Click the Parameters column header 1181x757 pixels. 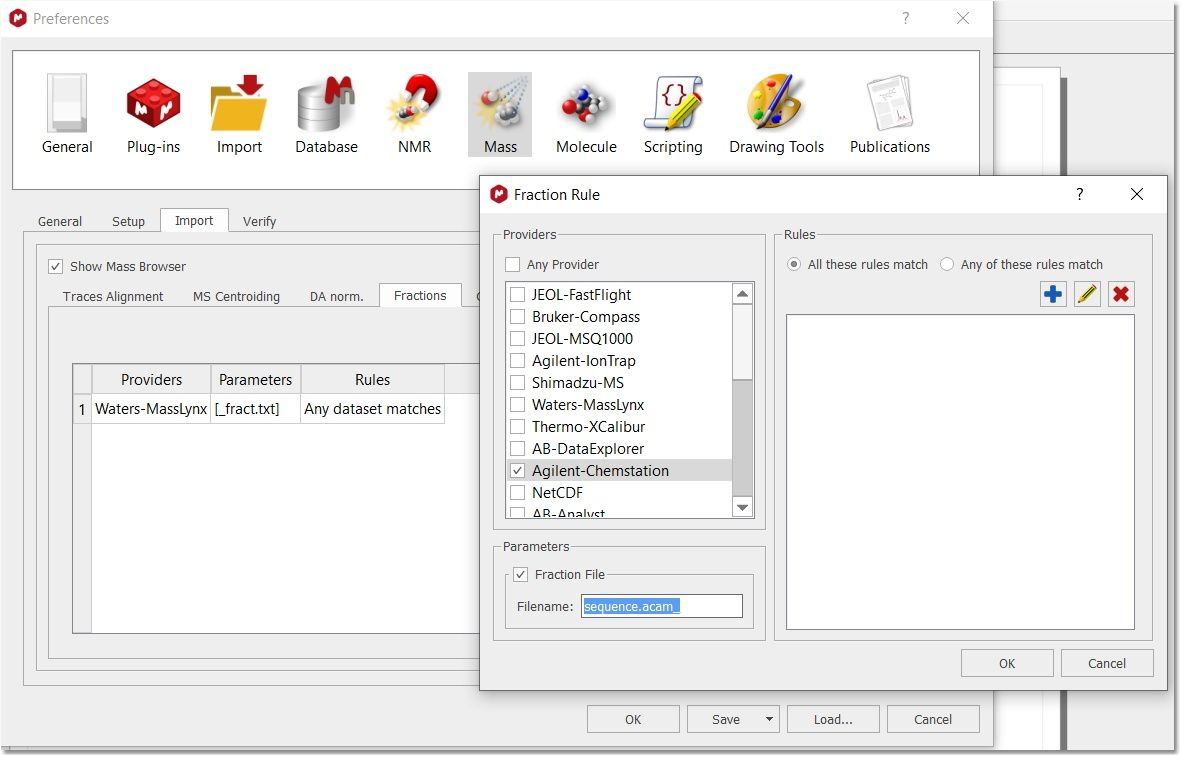click(255, 380)
